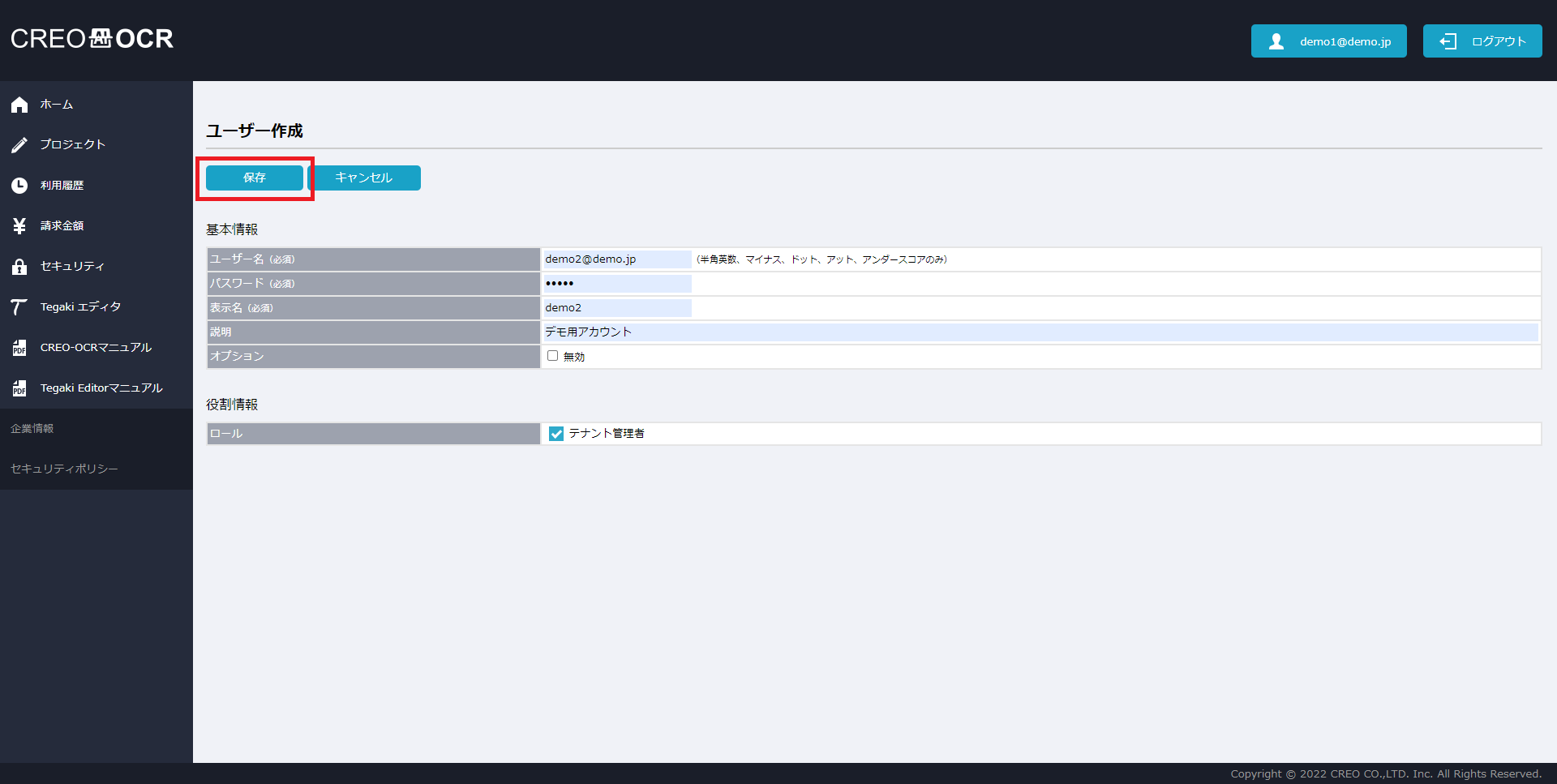Screen dimensions: 1557x784
Task: Click the CREO OCR logo
Action: pos(92,39)
